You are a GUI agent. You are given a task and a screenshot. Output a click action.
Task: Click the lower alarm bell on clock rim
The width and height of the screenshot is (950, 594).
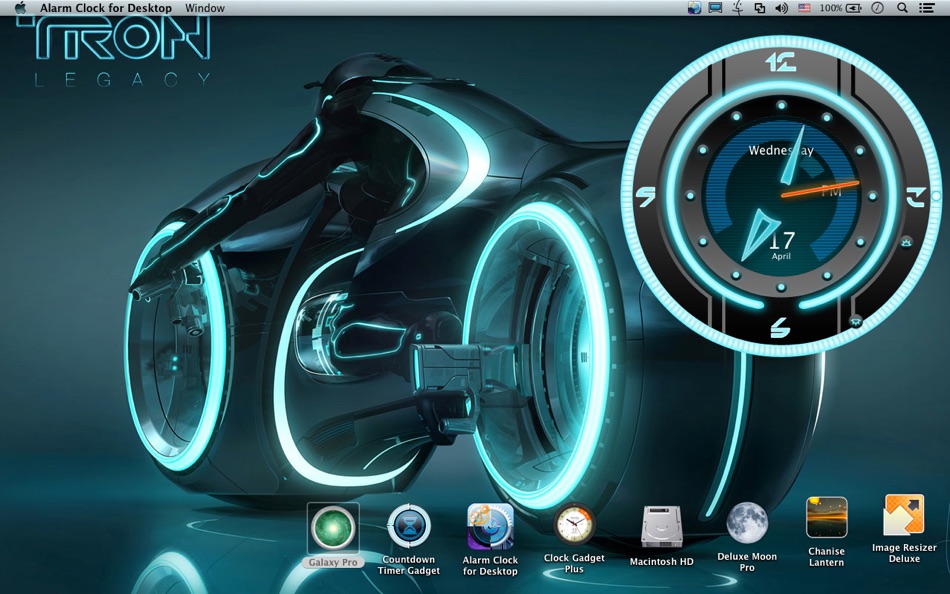click(856, 321)
